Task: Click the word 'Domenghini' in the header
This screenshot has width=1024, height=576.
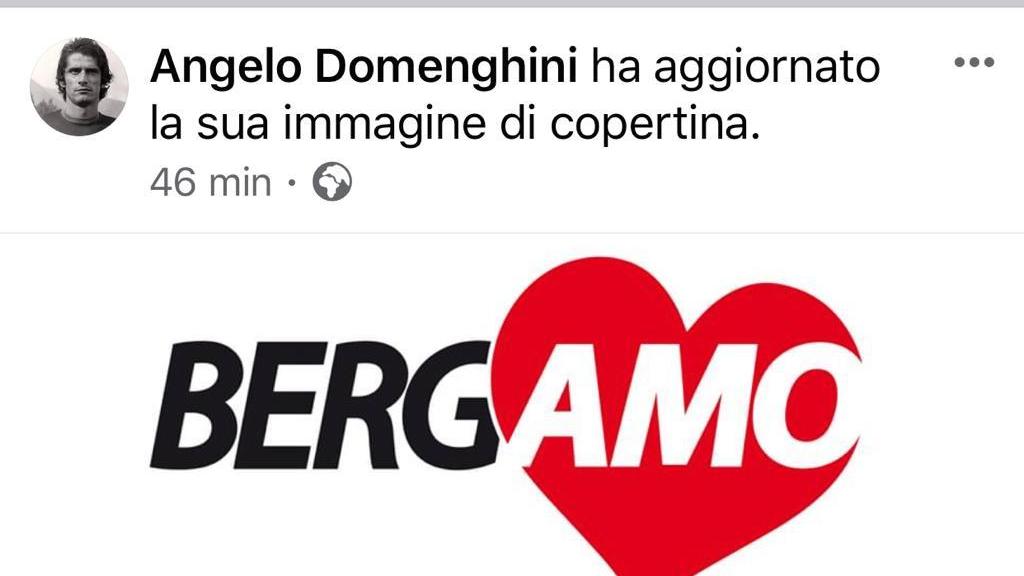Action: coord(447,67)
